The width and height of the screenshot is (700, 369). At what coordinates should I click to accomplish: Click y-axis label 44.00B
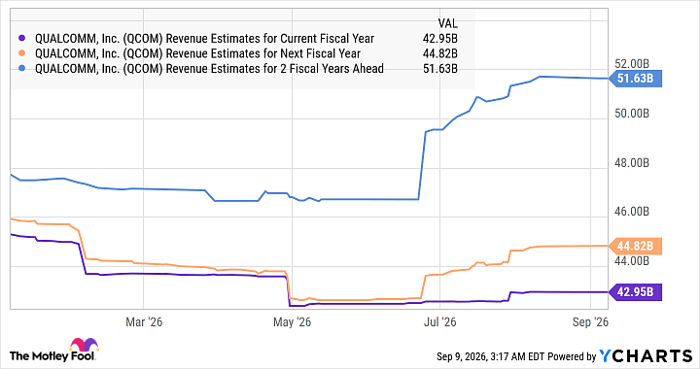click(x=632, y=261)
